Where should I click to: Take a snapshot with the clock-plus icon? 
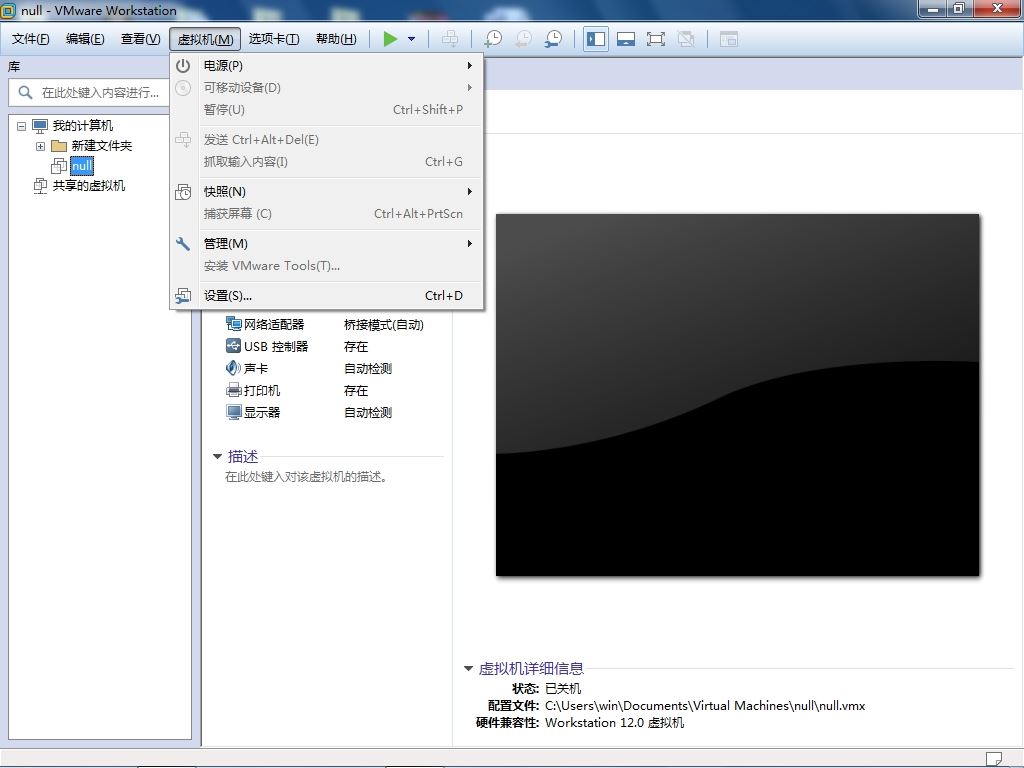pos(493,39)
